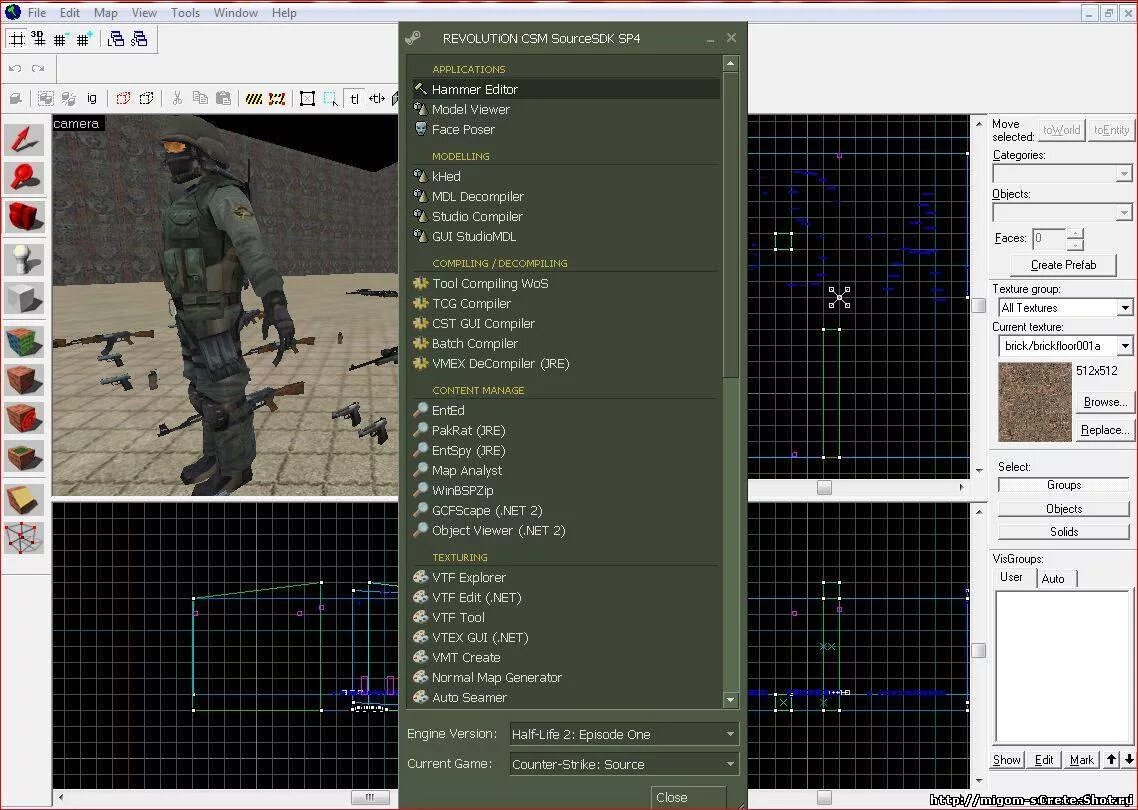Image resolution: width=1138 pixels, height=810 pixels.
Task: Click the Faces number input field
Action: click(x=1049, y=238)
